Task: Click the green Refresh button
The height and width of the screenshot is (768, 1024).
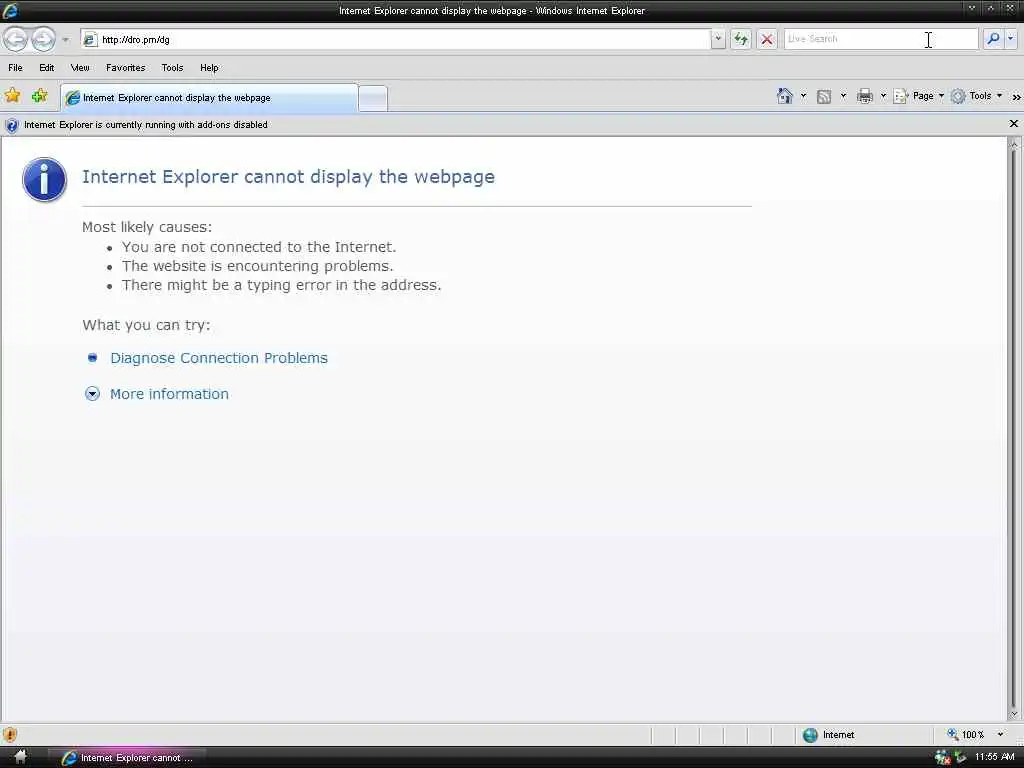Action: [x=741, y=39]
